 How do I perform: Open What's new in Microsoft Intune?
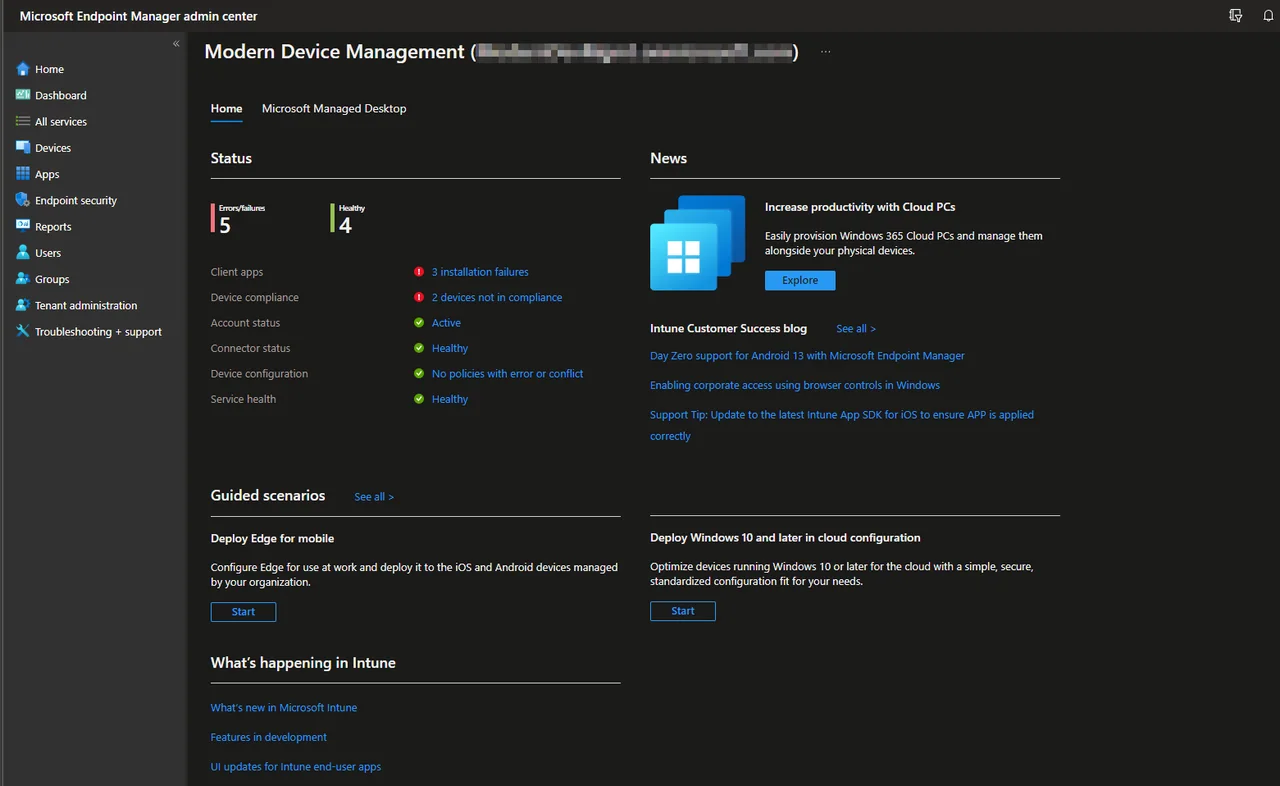coord(284,708)
